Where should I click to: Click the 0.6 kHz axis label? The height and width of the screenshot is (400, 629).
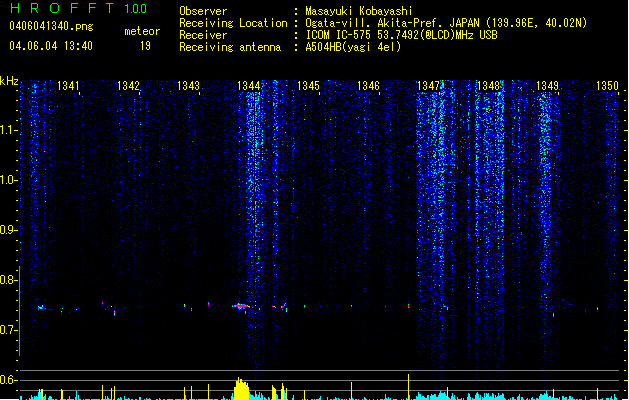coord(8,380)
